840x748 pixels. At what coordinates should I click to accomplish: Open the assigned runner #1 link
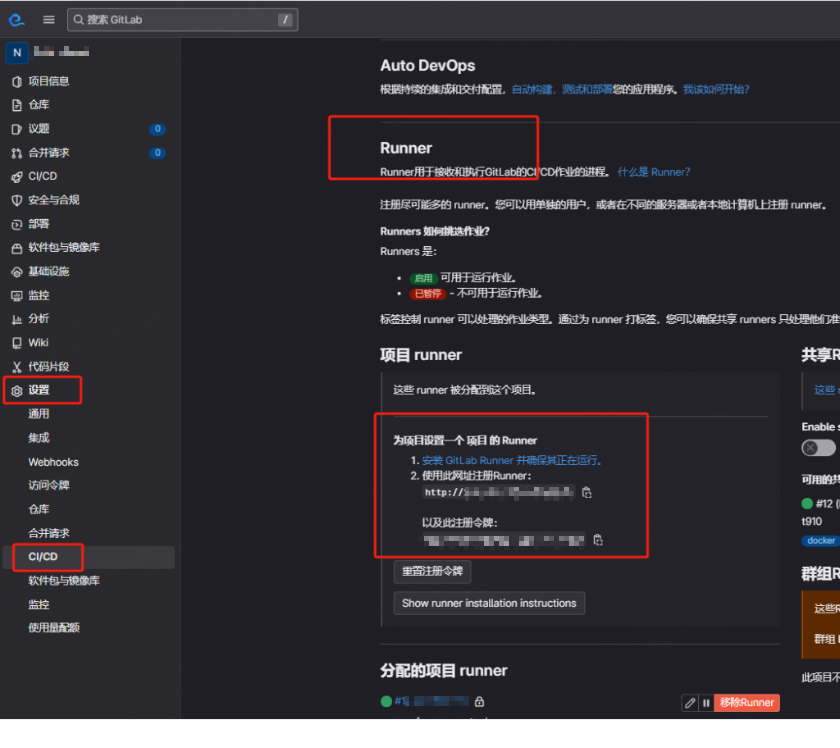click(x=432, y=702)
